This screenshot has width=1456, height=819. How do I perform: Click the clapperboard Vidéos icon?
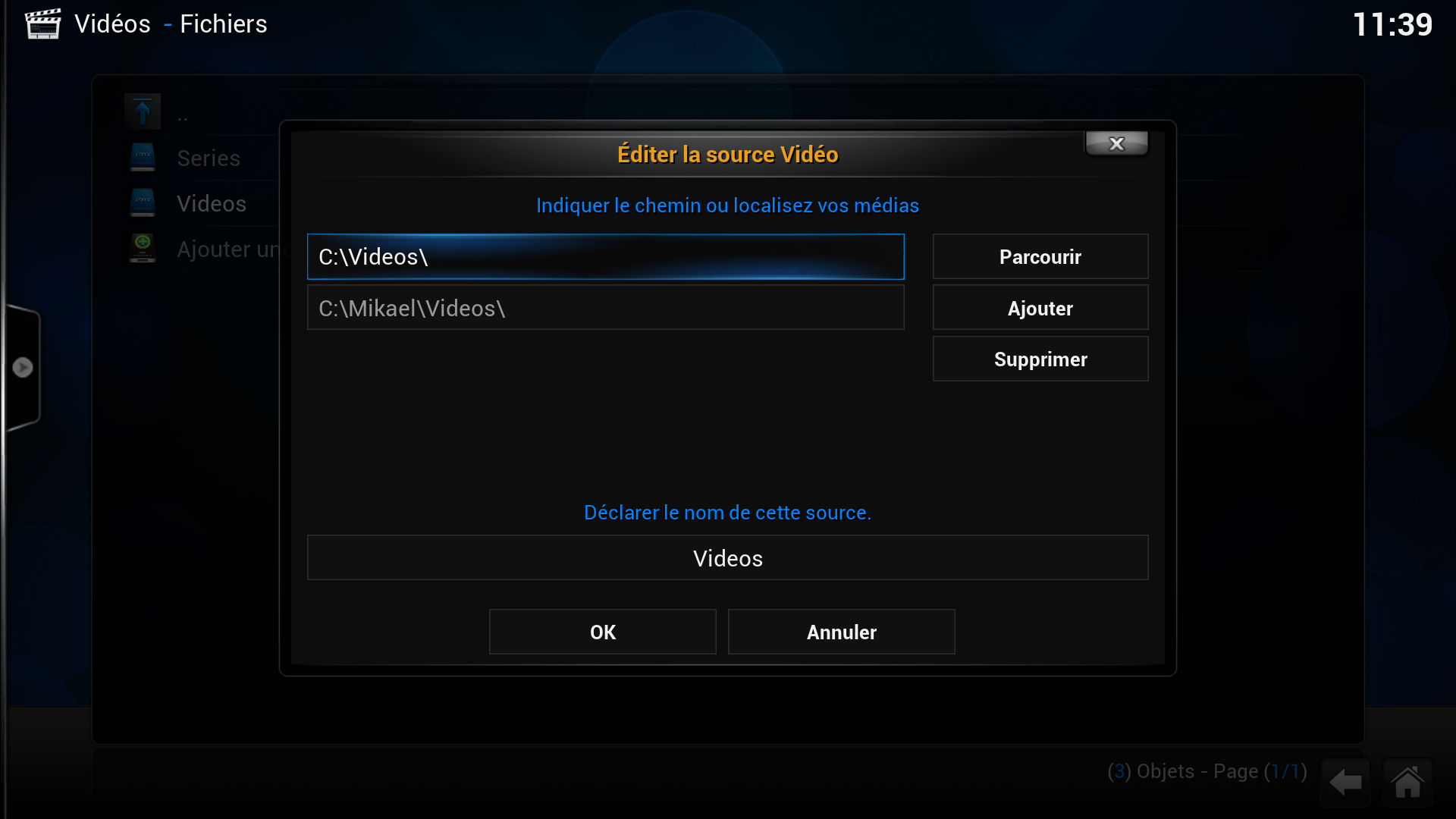pos(42,24)
